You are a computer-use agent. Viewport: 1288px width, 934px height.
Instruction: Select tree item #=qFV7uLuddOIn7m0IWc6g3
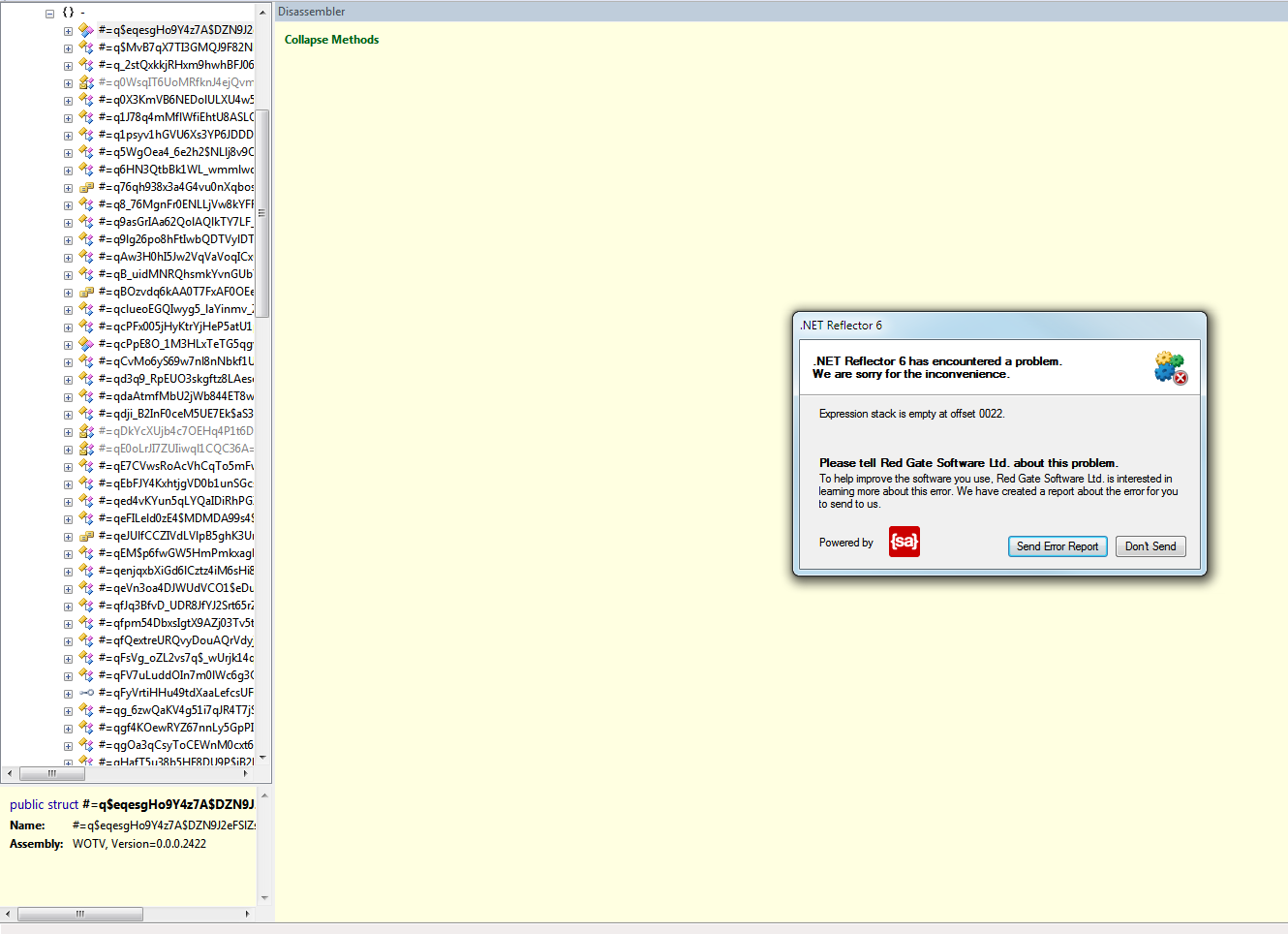click(175, 675)
